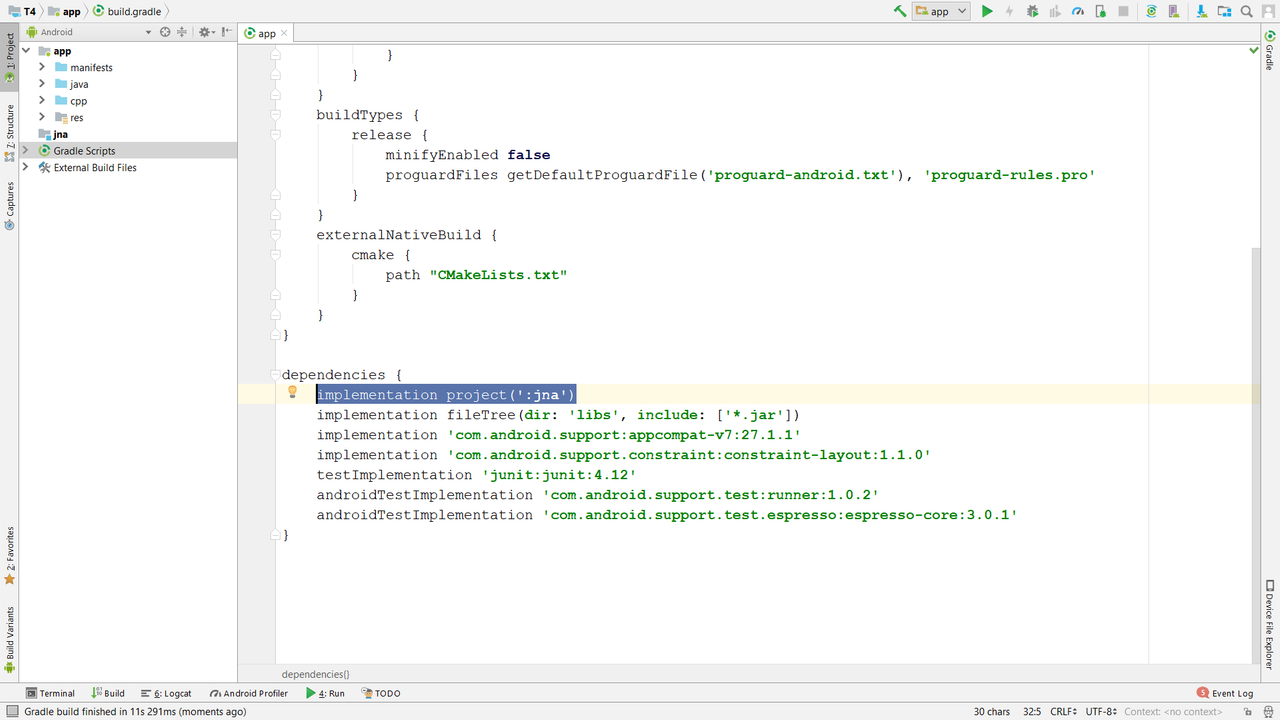Image resolution: width=1280 pixels, height=720 pixels.
Task: Run the app with the green play icon
Action: (986, 11)
